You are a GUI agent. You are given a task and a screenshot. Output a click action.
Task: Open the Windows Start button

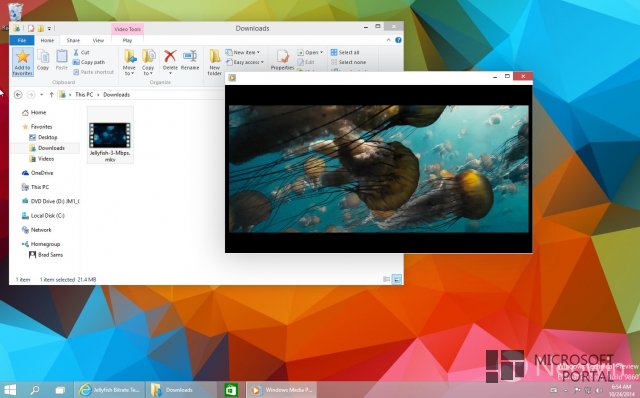coord(10,390)
